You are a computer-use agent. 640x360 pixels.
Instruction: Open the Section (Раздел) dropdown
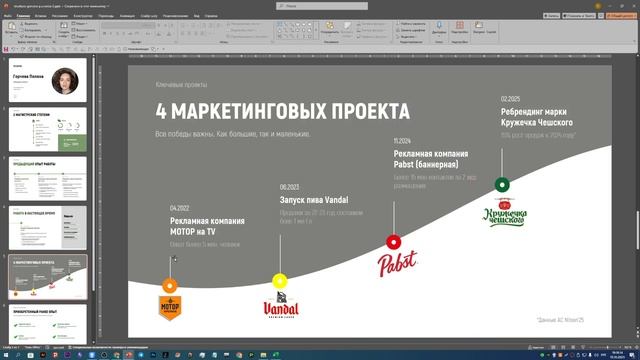[80, 36]
